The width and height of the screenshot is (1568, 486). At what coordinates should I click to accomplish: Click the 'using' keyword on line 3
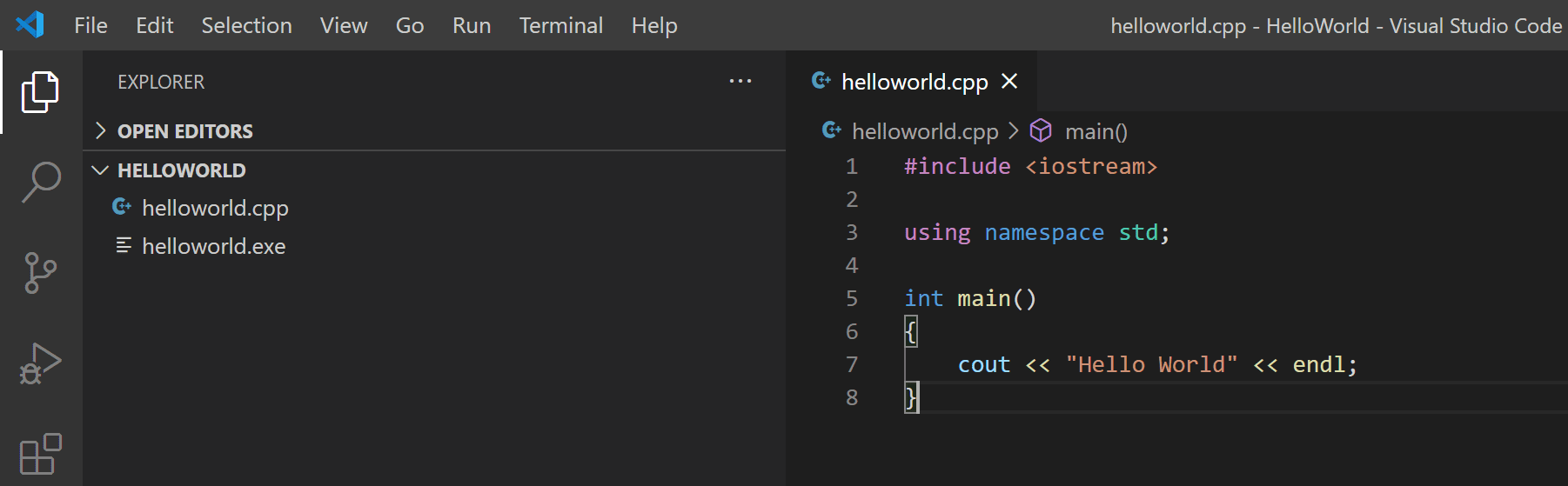tap(937, 233)
